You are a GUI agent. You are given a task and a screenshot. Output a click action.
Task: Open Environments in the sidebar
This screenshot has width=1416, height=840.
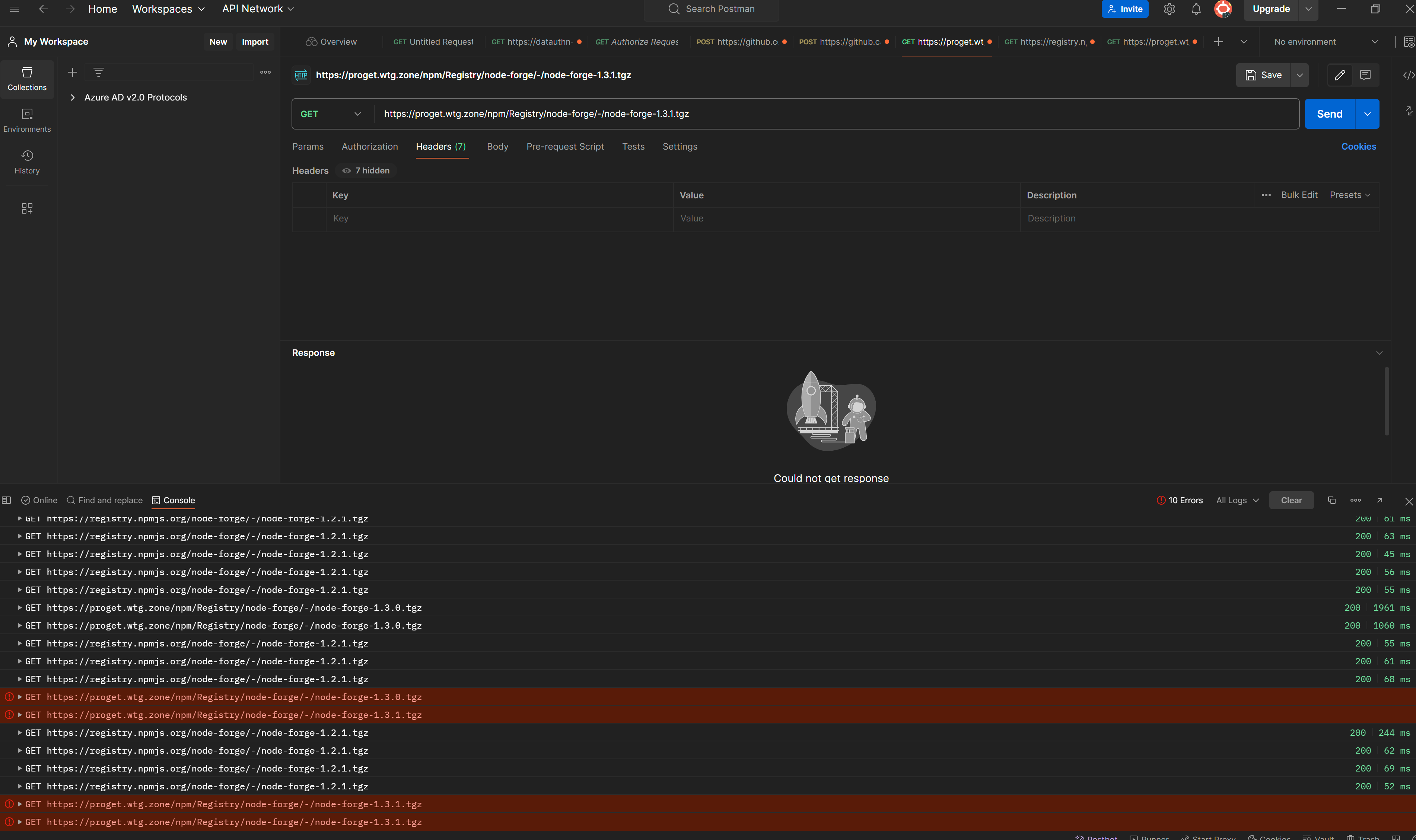(27, 121)
